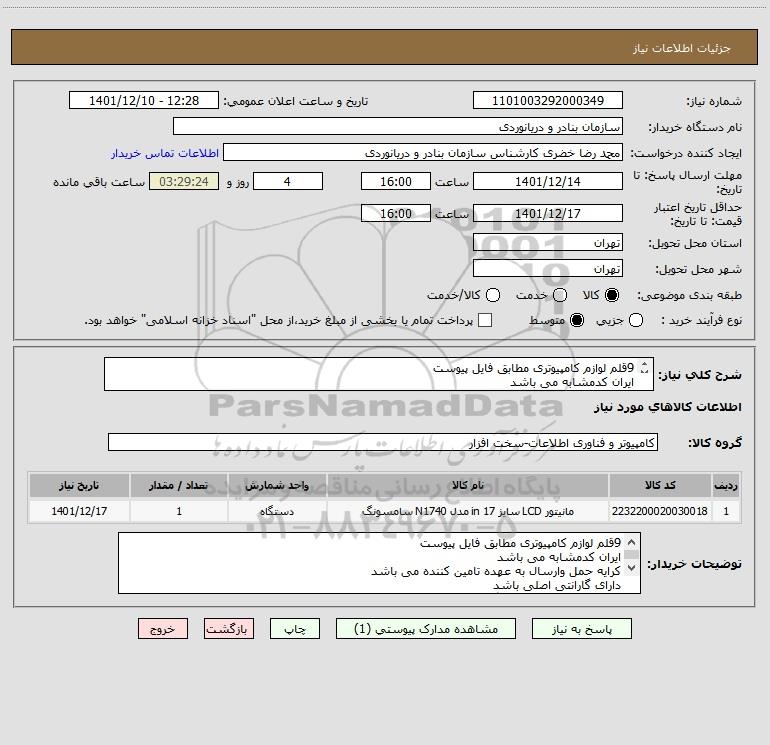Click the پاسخ به نیاز button

[582, 629]
